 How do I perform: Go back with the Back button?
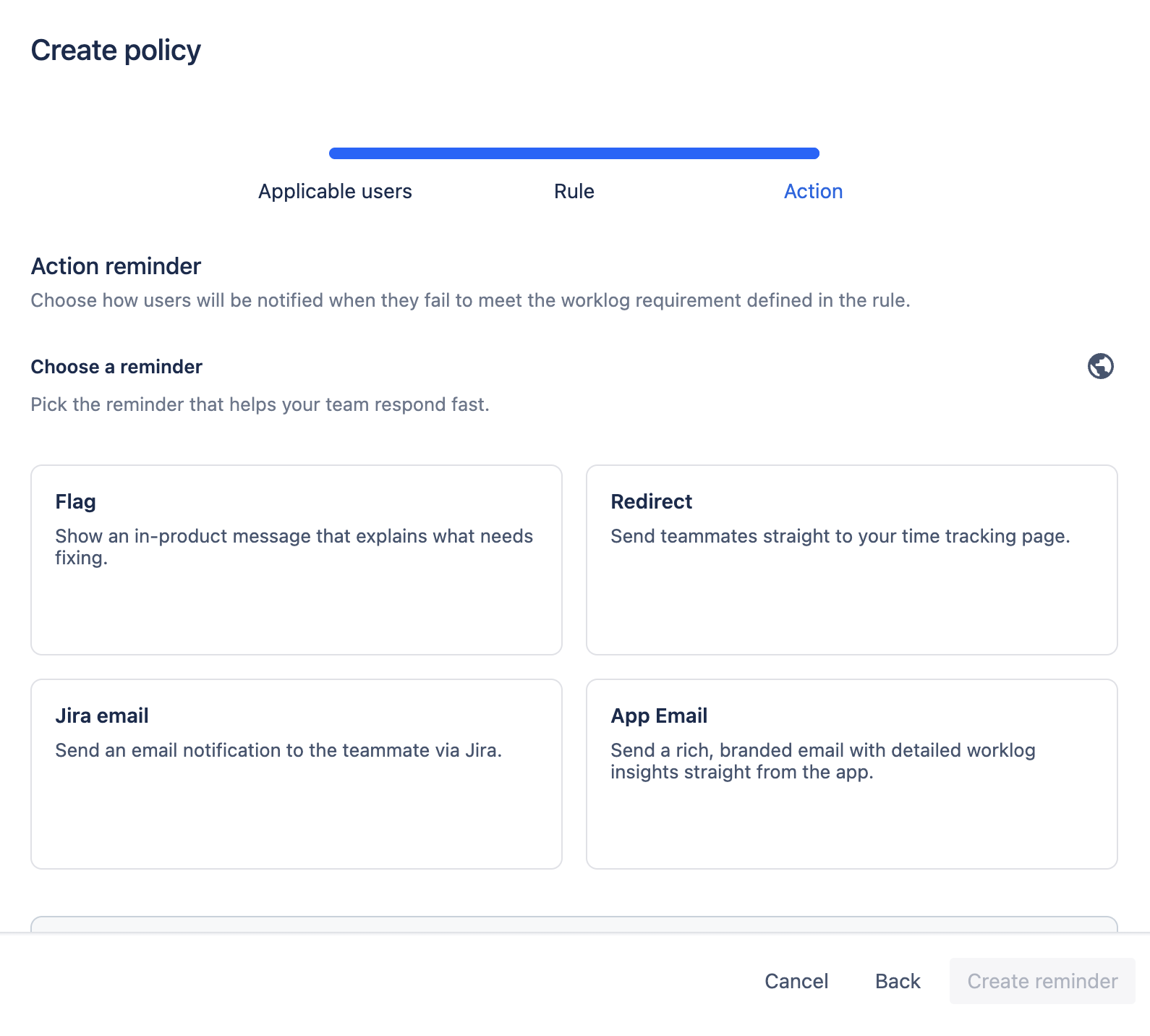pyautogui.click(x=897, y=981)
